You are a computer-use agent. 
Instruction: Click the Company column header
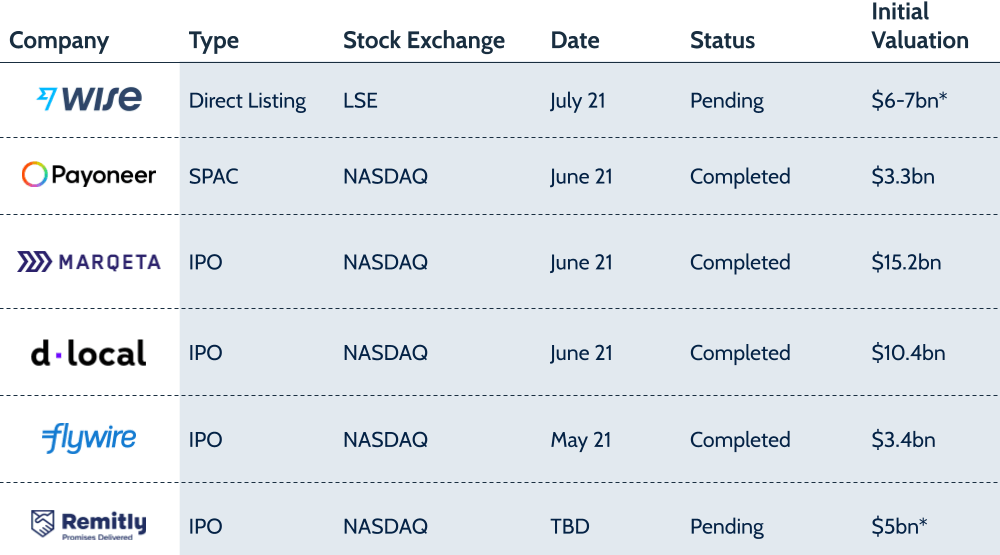coord(59,41)
